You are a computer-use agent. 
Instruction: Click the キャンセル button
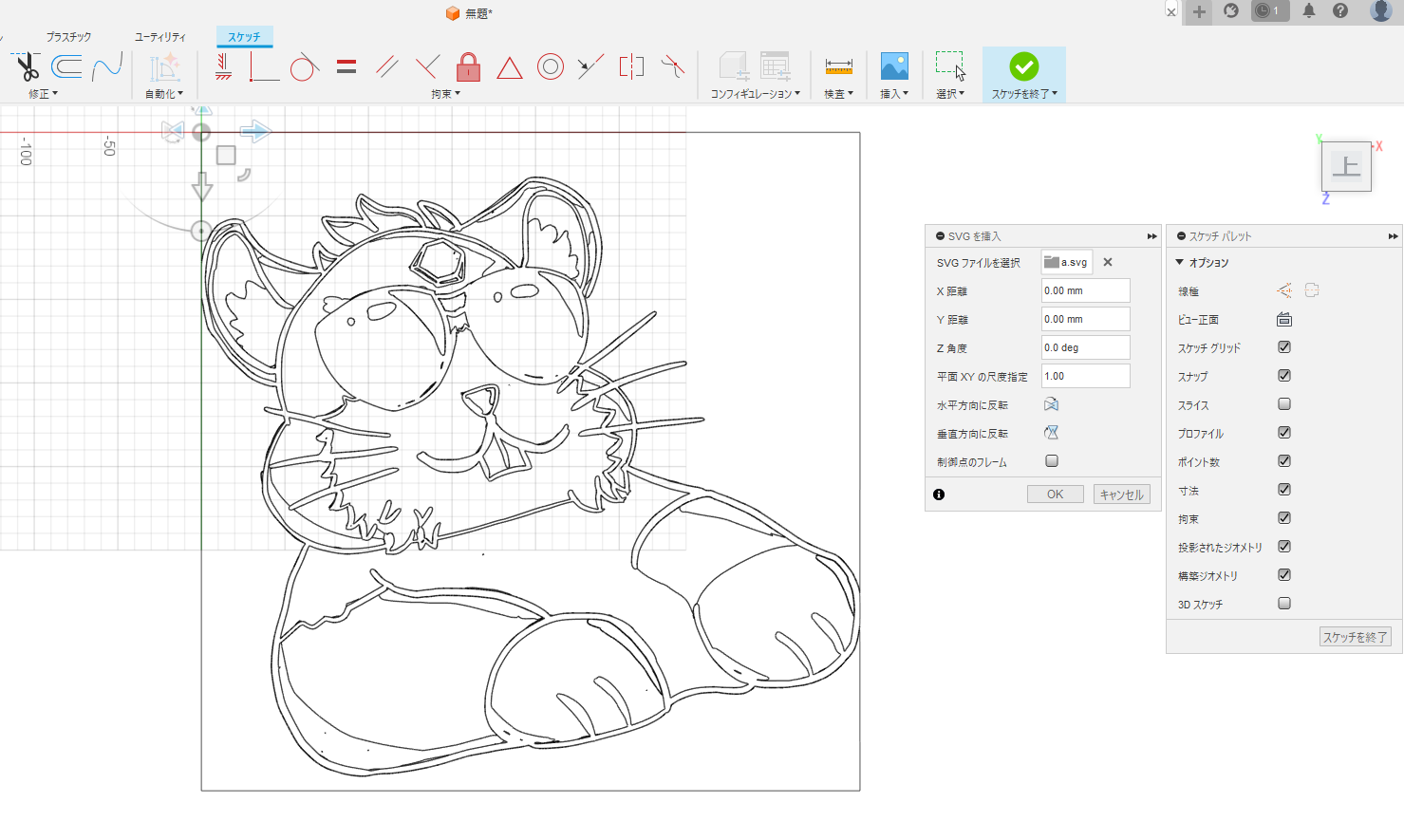(x=1122, y=495)
